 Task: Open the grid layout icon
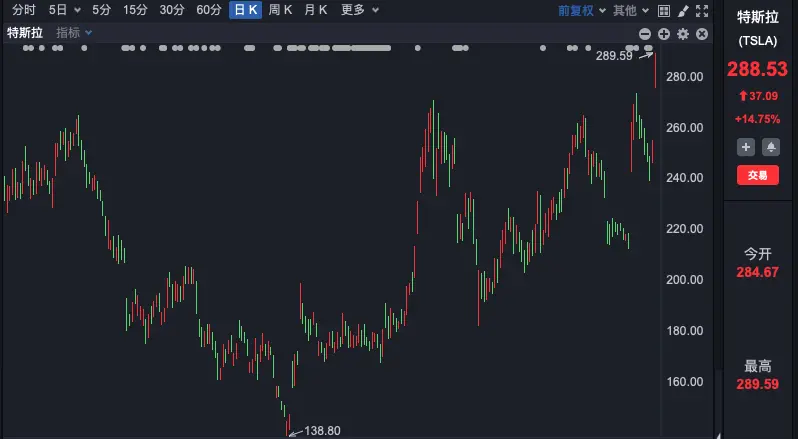click(664, 11)
